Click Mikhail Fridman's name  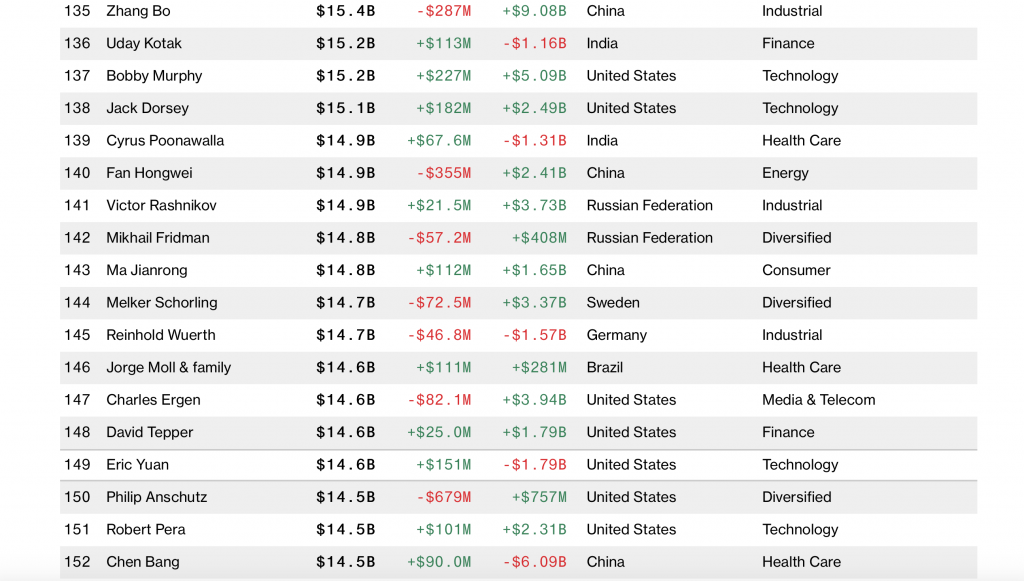[x=158, y=238]
